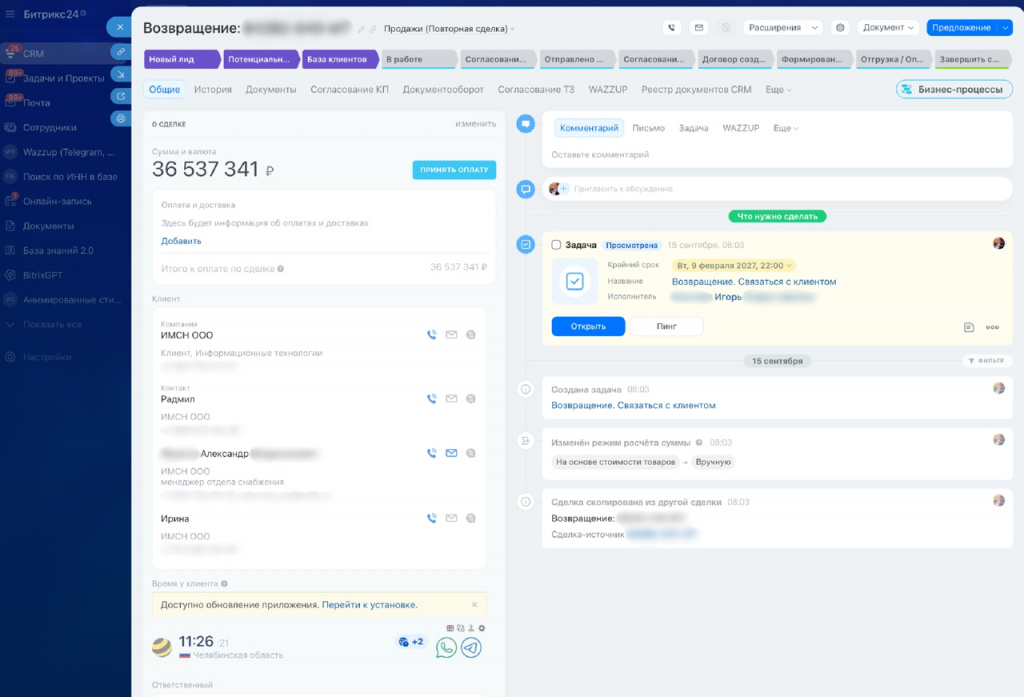
Task: Follow the Перейти к установке link
Action: point(370,605)
